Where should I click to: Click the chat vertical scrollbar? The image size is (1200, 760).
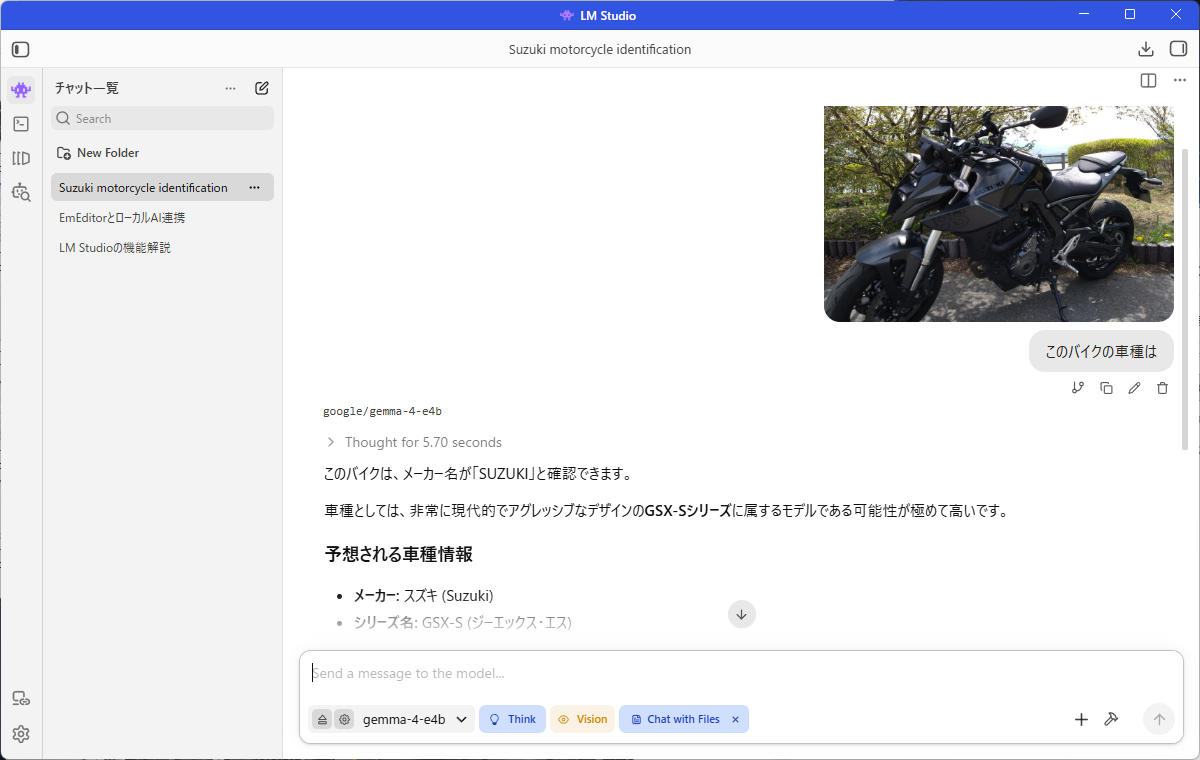click(1186, 300)
